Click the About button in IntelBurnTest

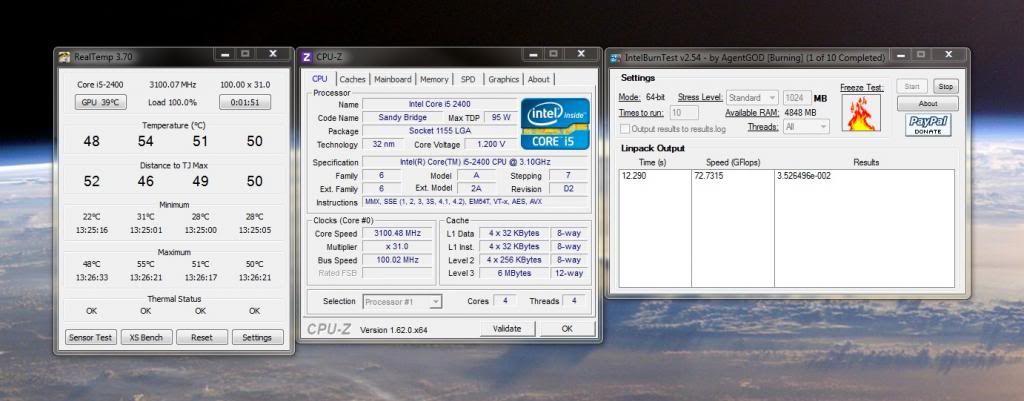click(x=928, y=103)
